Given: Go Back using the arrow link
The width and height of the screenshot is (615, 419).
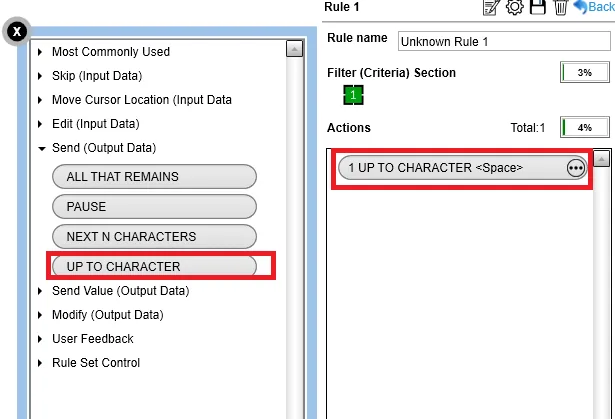Looking at the screenshot, I should pos(594,7).
